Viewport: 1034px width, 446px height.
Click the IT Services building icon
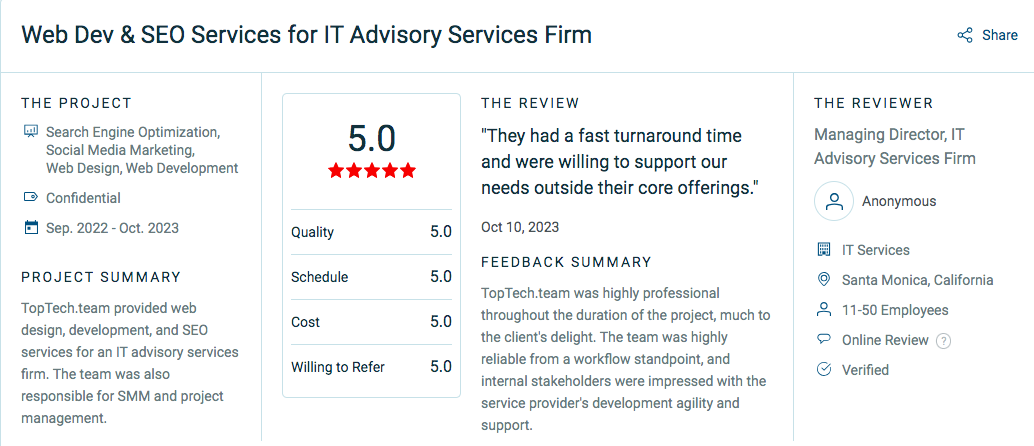coord(823,249)
